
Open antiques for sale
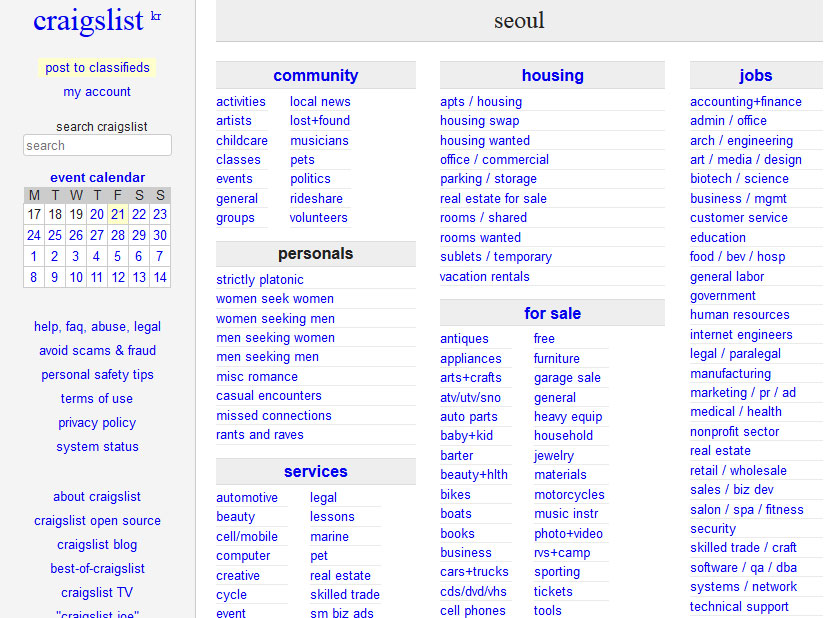[x=464, y=338]
